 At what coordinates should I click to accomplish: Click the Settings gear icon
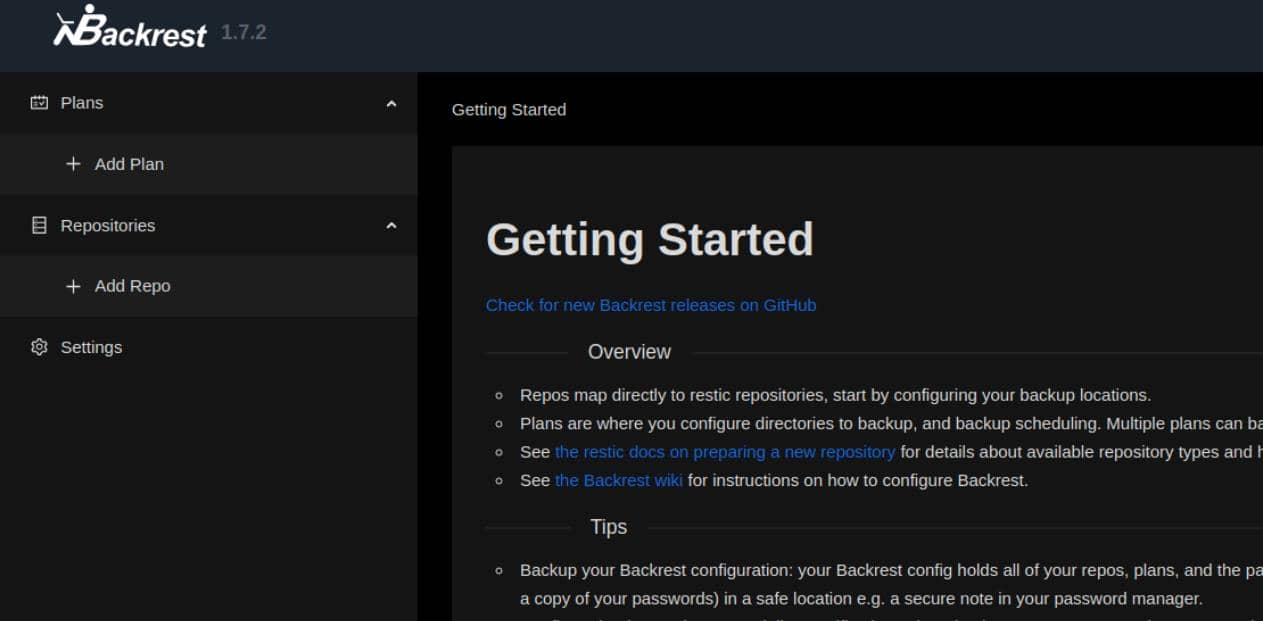(39, 347)
